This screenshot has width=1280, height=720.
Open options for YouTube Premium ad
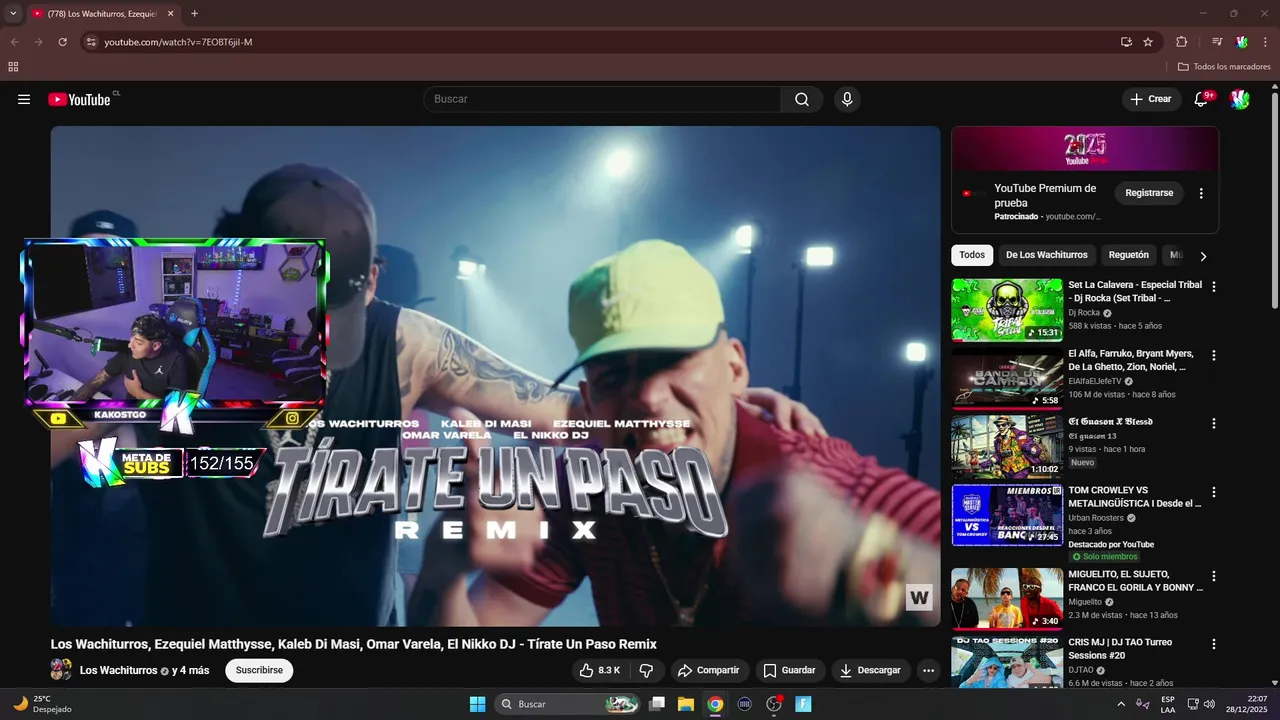point(1201,193)
